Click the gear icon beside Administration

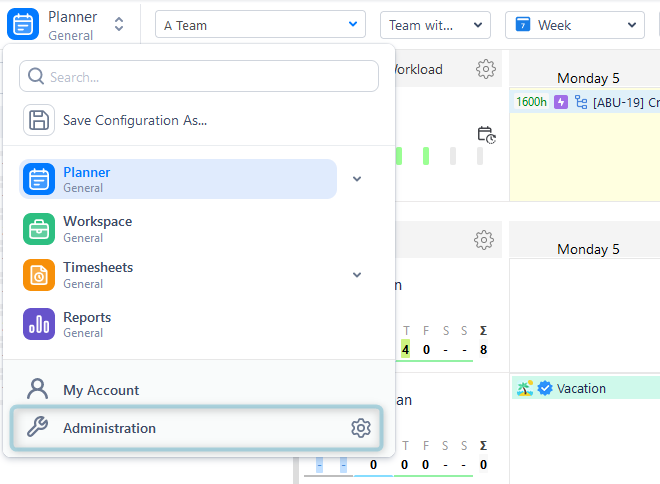(361, 428)
